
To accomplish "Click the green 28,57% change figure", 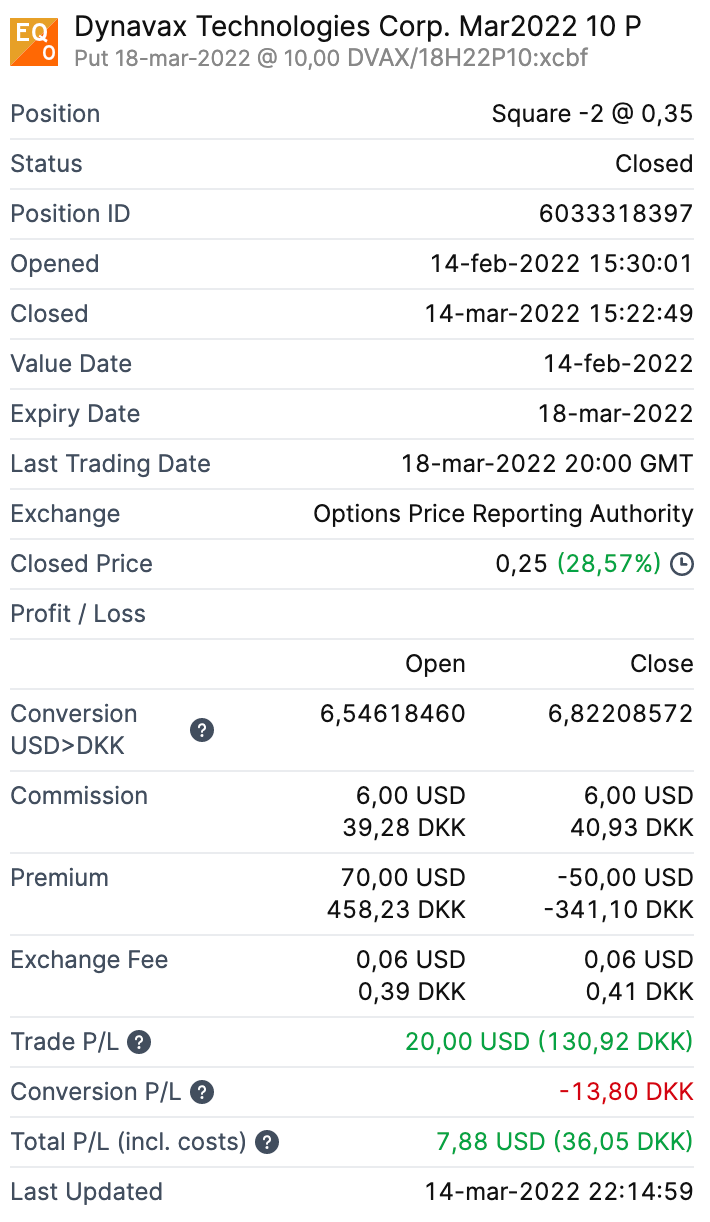I will tap(609, 564).
